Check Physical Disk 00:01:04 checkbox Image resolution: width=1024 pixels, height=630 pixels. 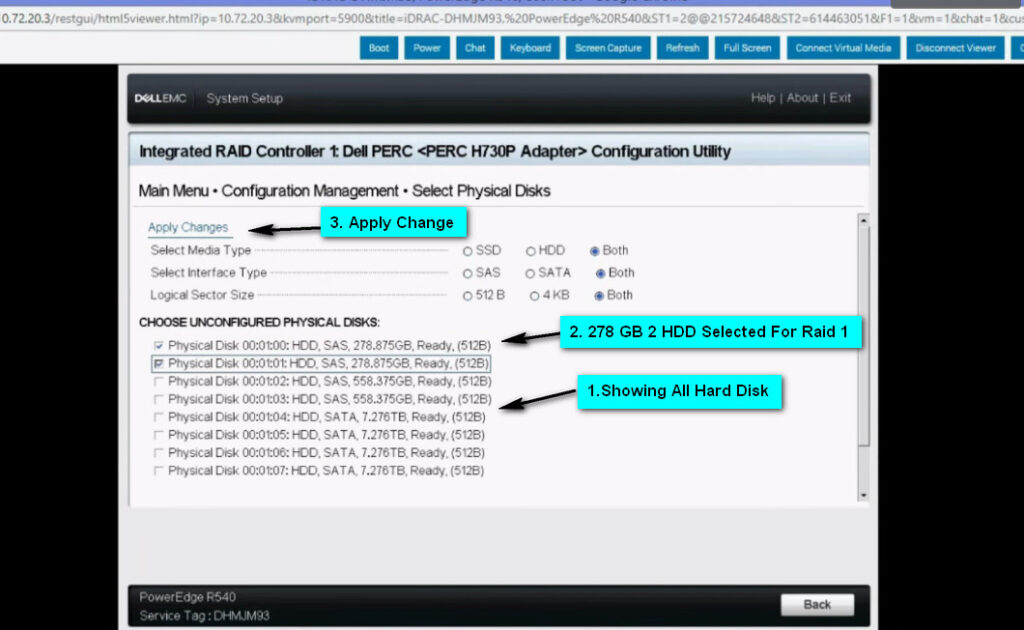click(159, 417)
